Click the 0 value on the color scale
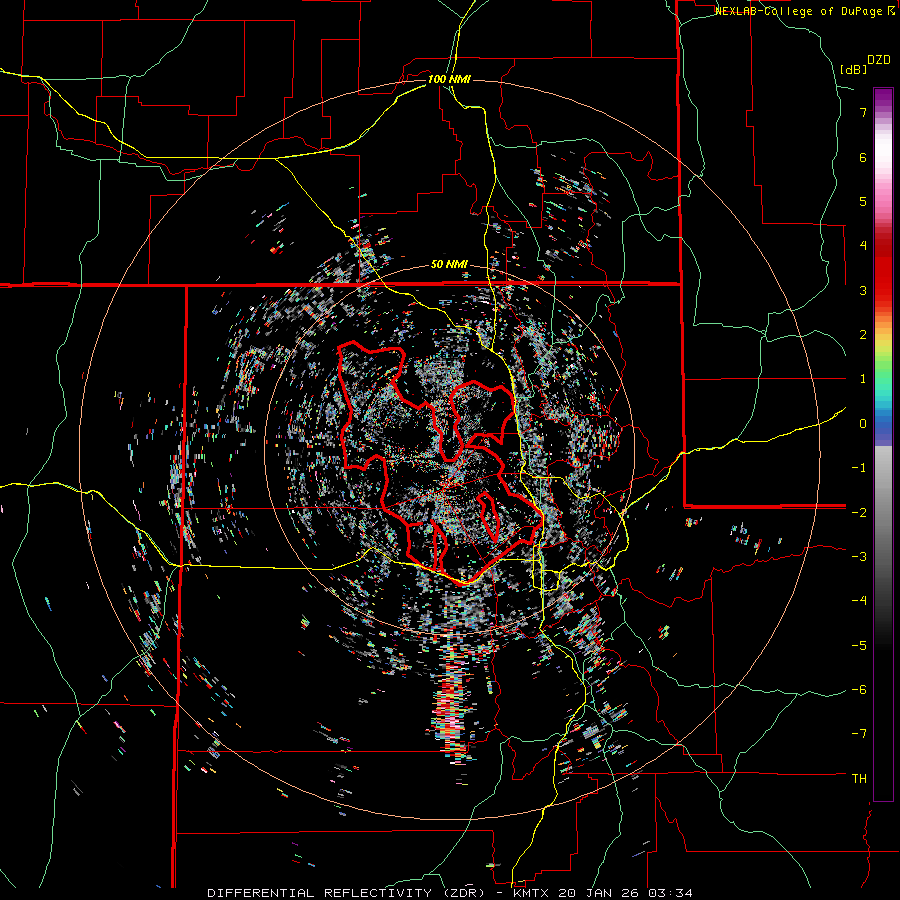 [x=863, y=424]
